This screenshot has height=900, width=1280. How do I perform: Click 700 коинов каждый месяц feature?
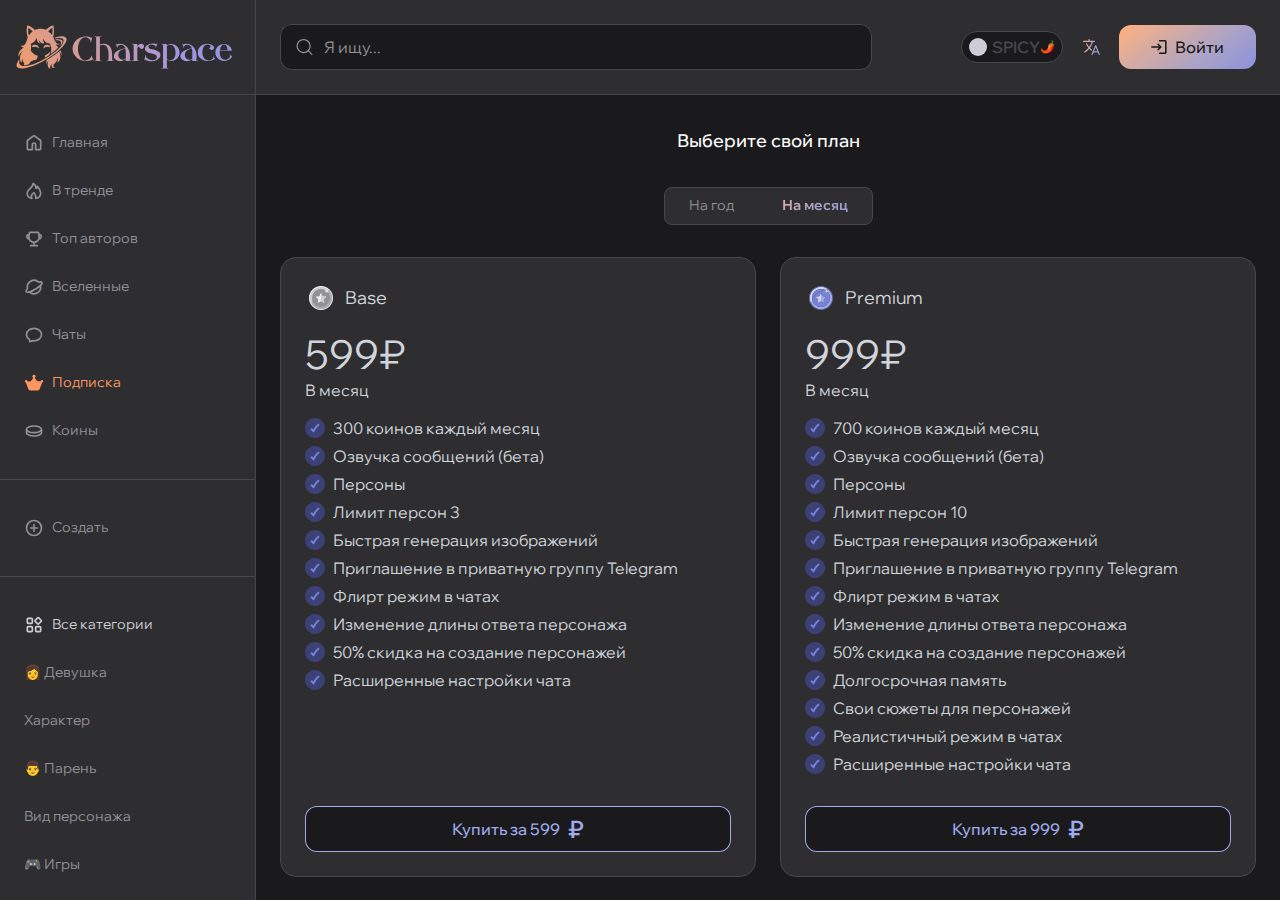936,428
